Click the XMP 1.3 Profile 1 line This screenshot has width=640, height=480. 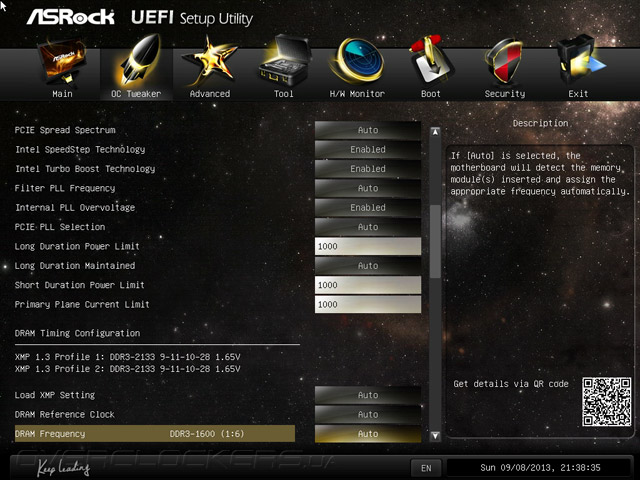pyautogui.click(x=127, y=357)
